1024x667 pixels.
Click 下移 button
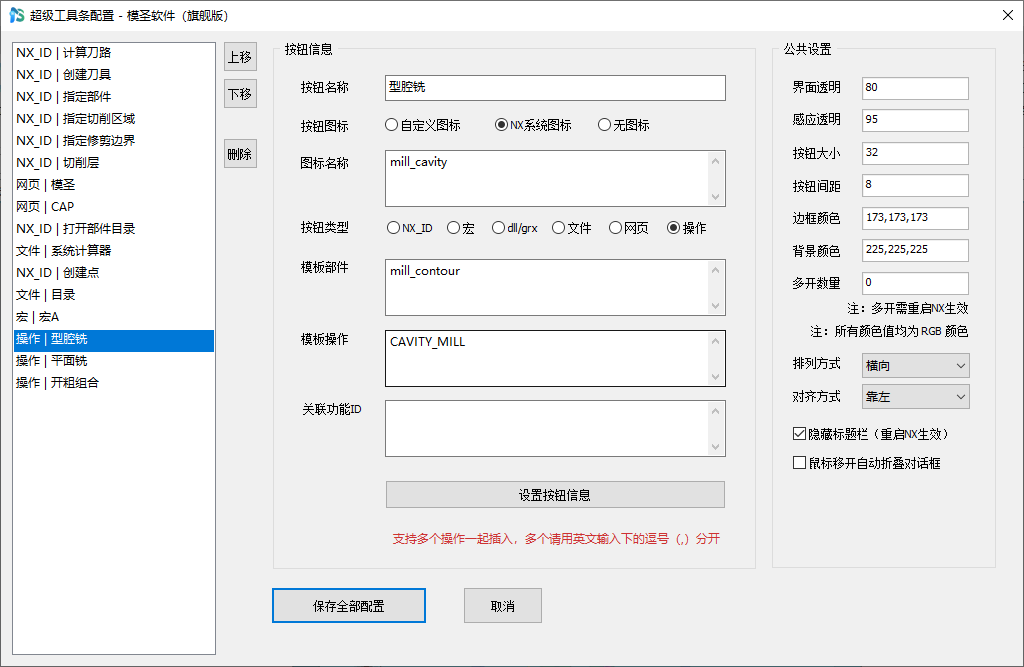(x=240, y=94)
